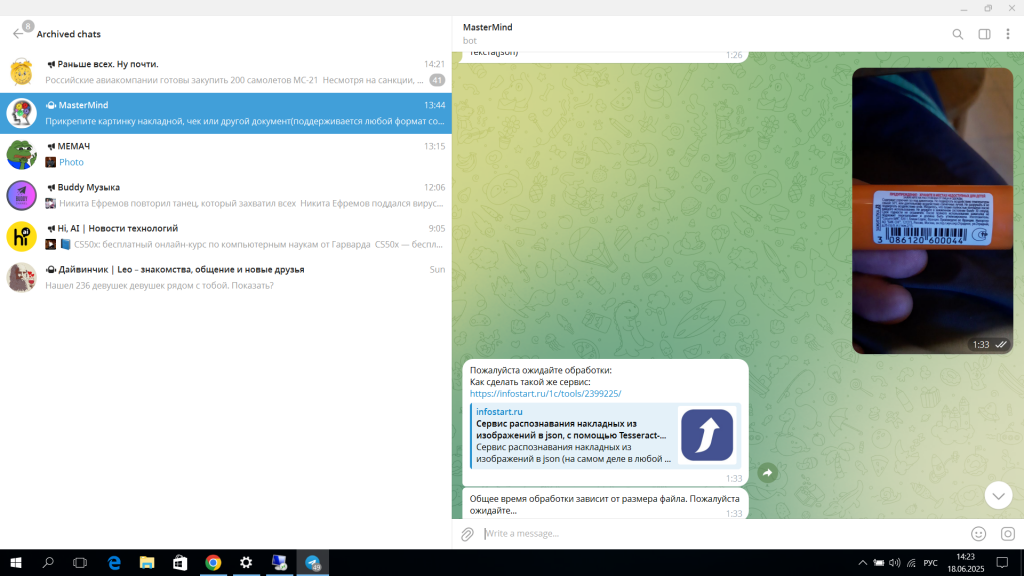Screen dimensions: 1024x576
Task: Focus the Write a message field
Action: pyautogui.click(x=722, y=534)
